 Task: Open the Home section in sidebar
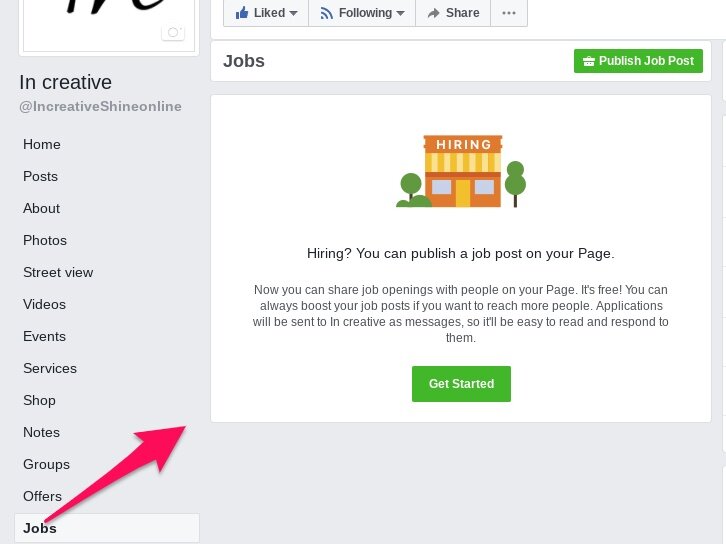pos(42,144)
